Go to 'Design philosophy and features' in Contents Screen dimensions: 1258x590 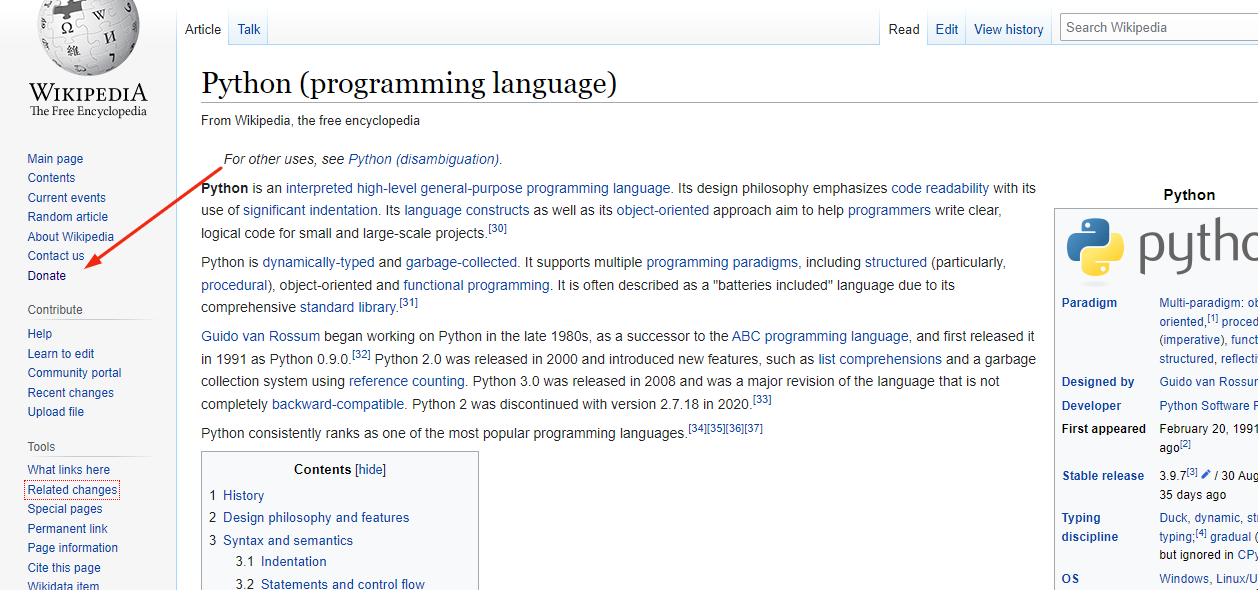tap(316, 517)
